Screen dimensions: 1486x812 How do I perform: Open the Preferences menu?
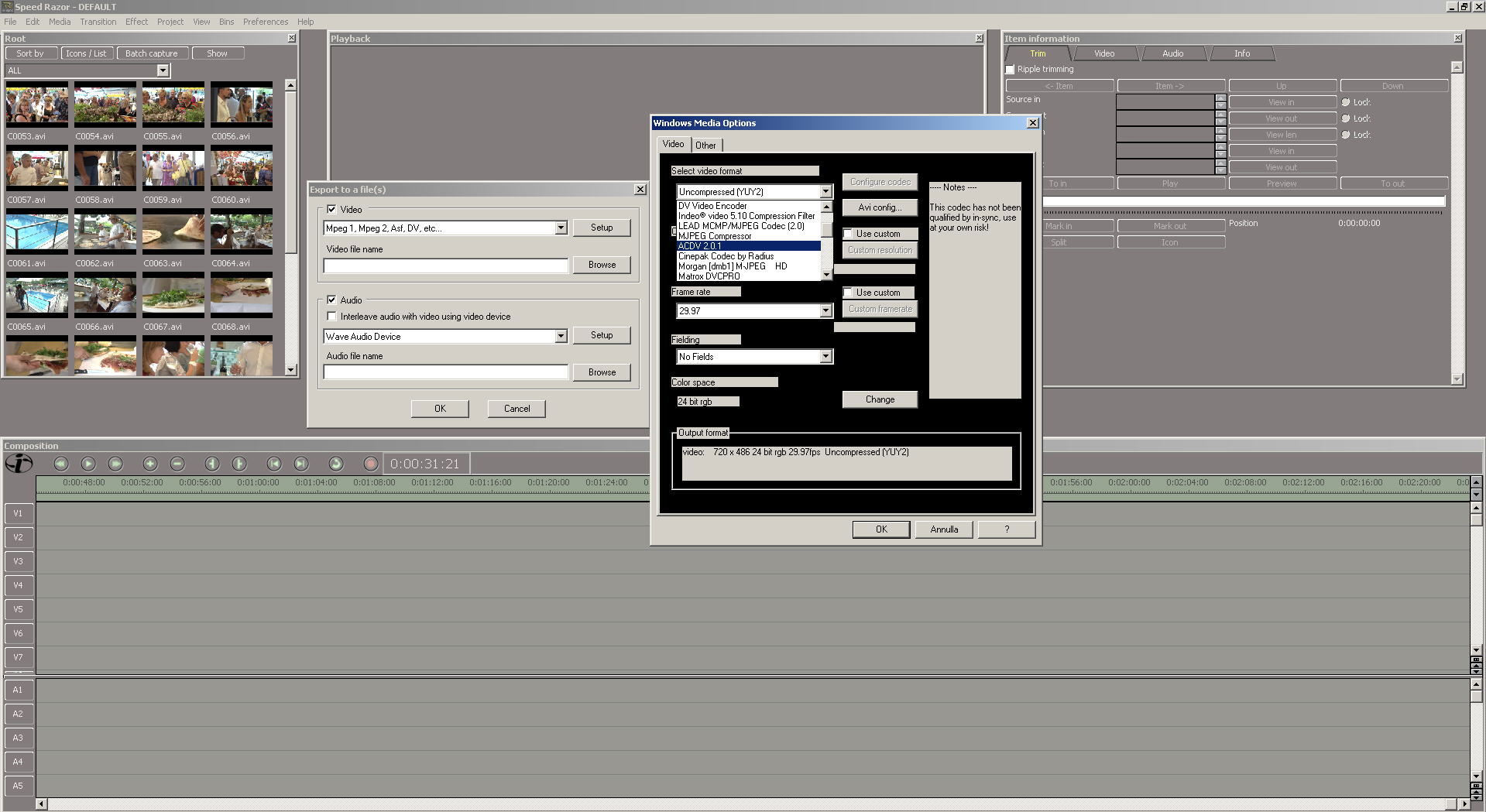click(266, 22)
